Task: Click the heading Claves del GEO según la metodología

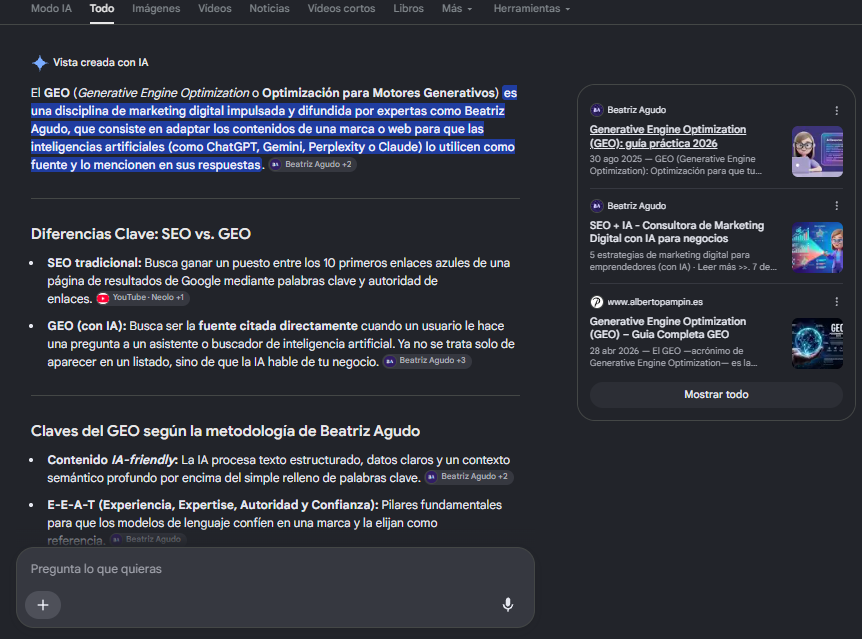Action: click(x=225, y=431)
